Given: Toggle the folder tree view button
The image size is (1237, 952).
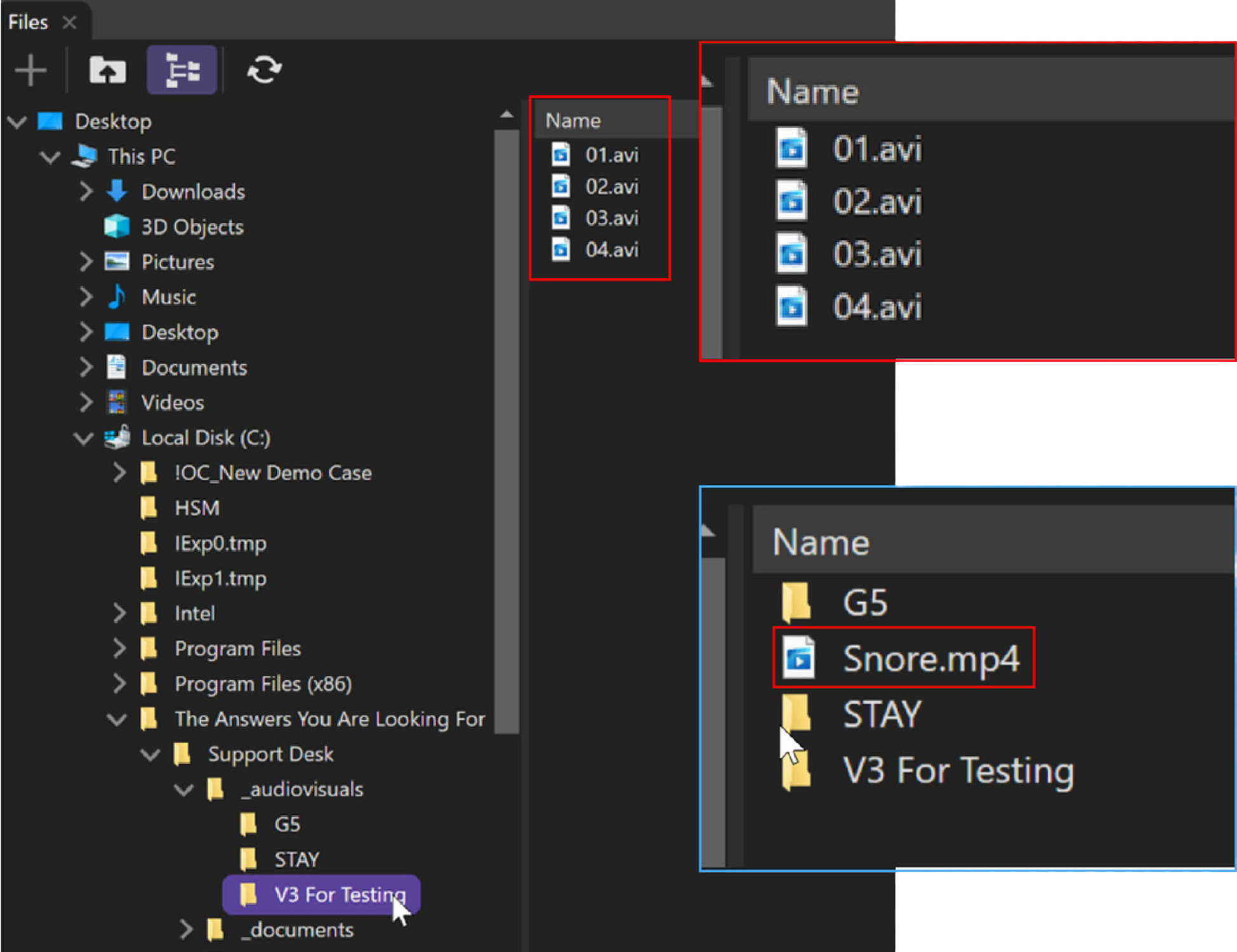Looking at the screenshot, I should [182, 70].
